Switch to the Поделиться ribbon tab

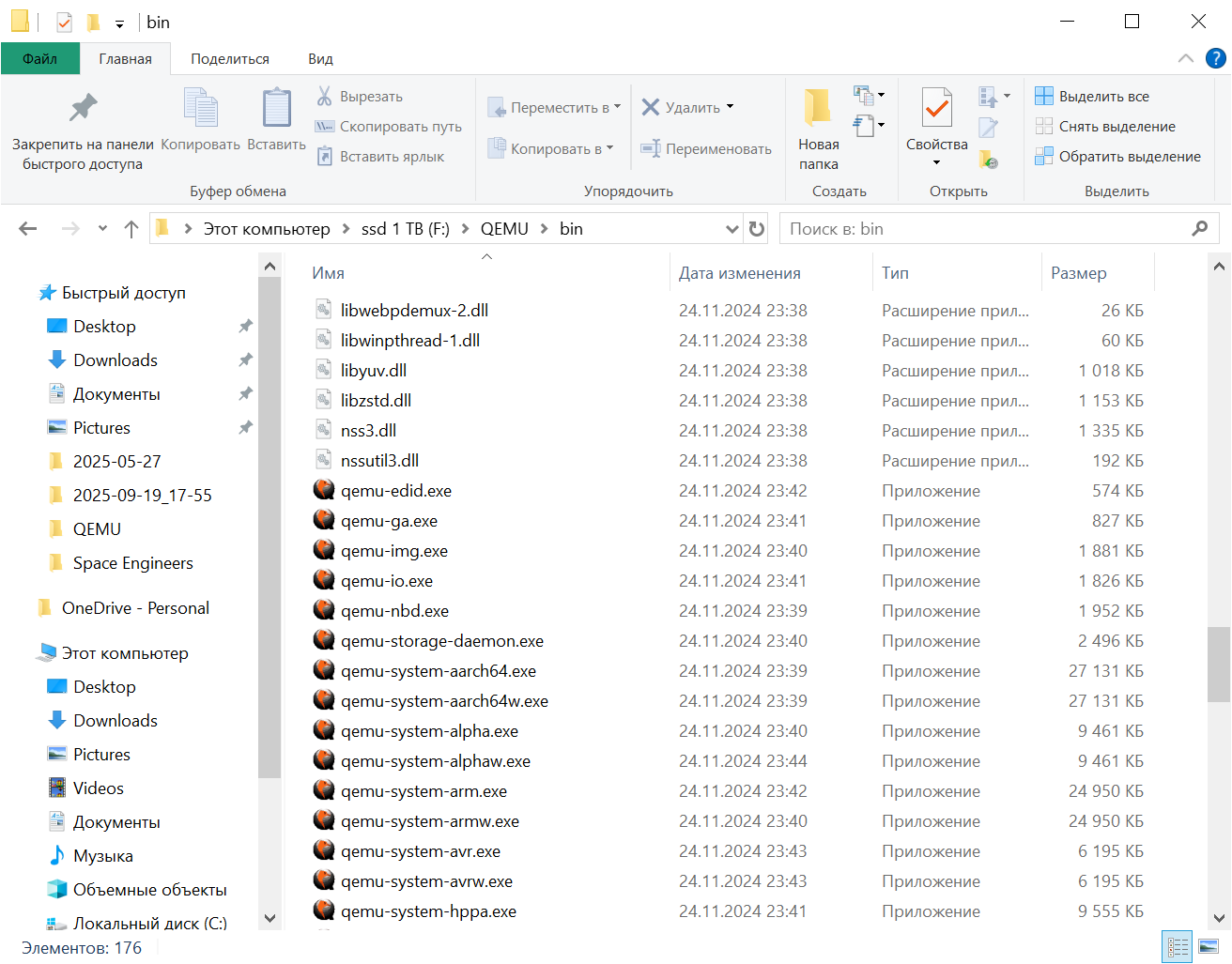coord(230,58)
